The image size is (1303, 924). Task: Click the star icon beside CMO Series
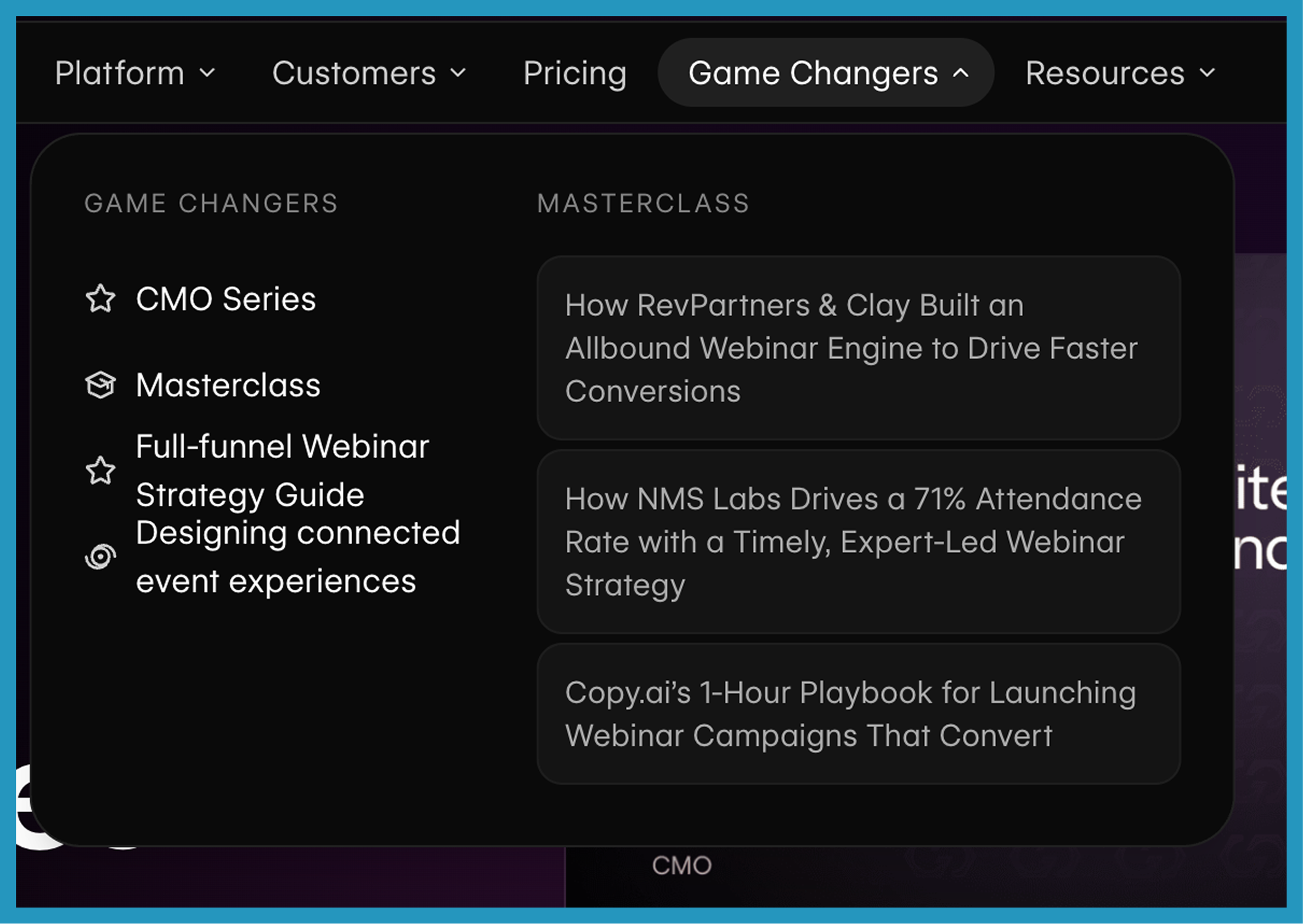(x=100, y=298)
